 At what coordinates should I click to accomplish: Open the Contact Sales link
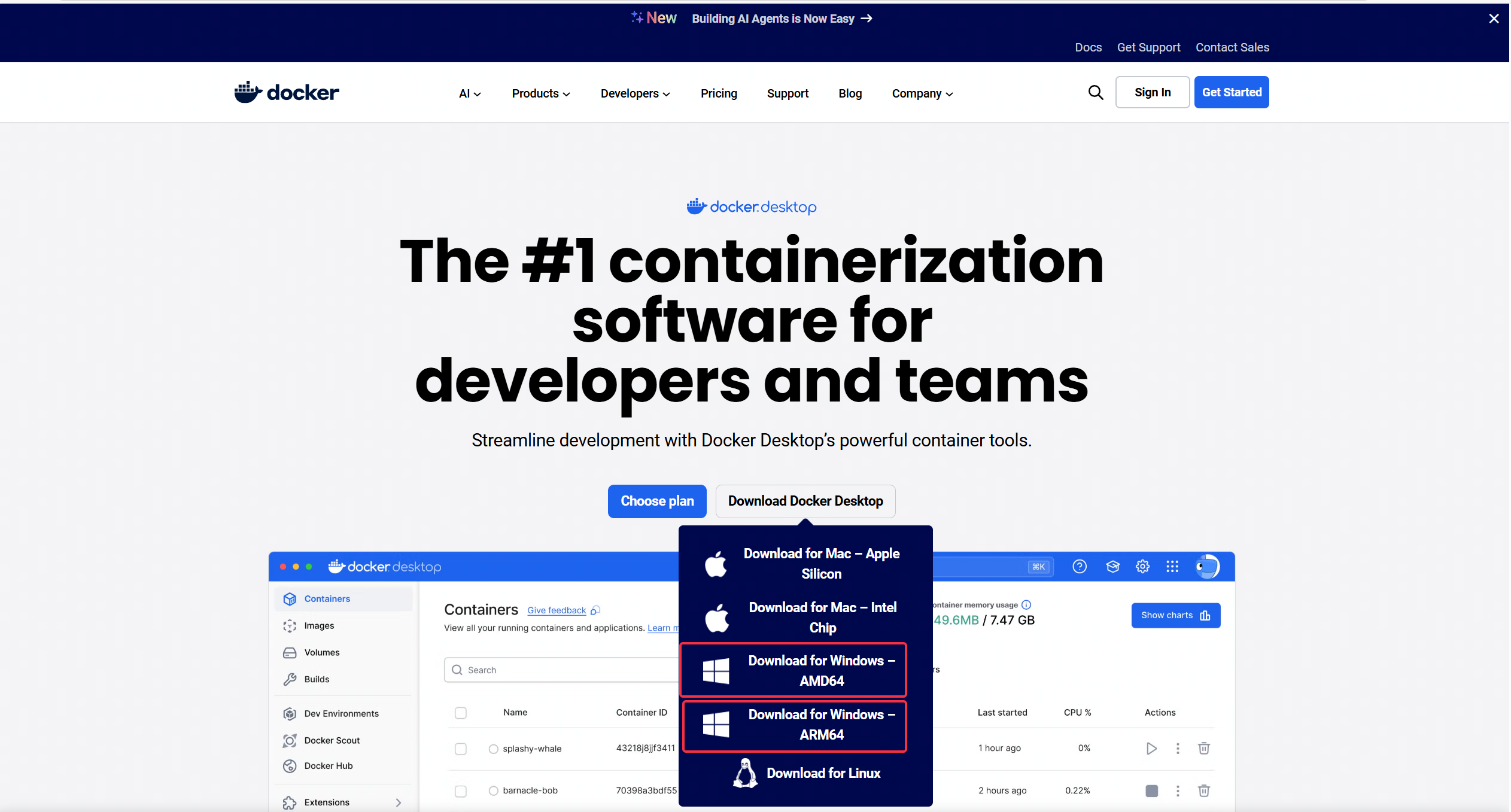(x=1232, y=47)
